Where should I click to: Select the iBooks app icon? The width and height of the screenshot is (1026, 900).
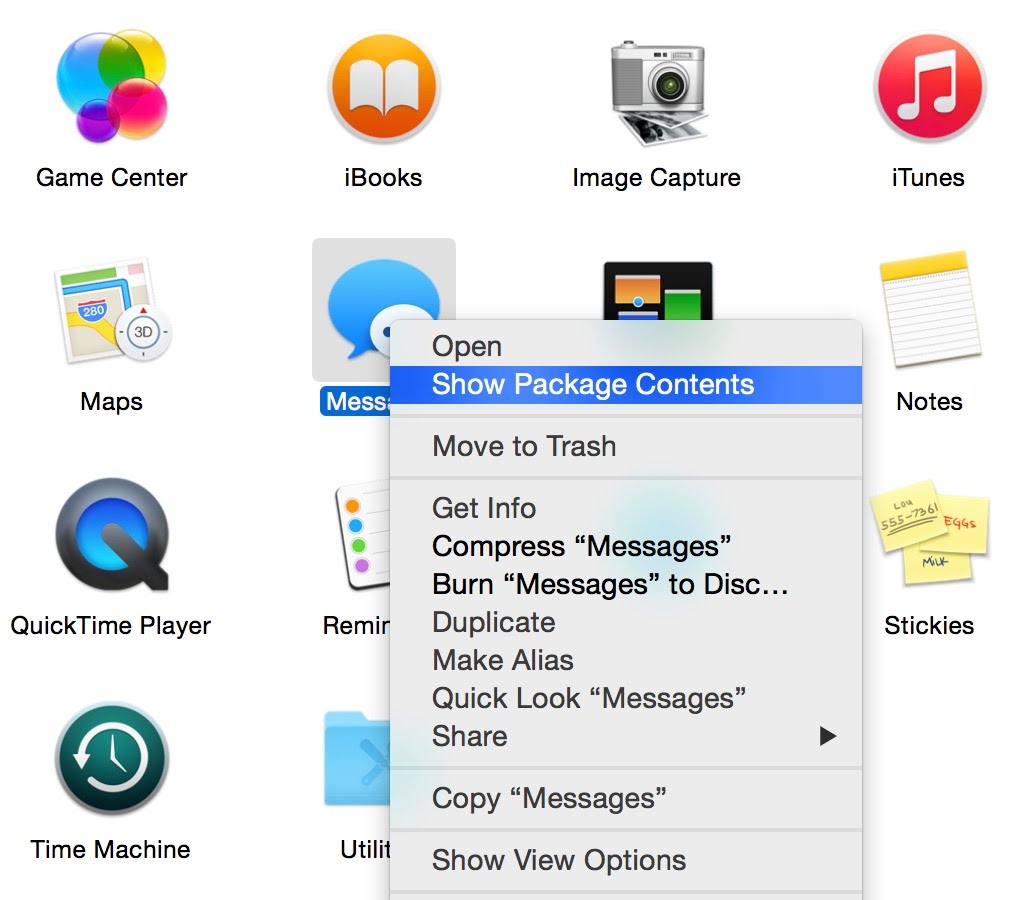pos(383,88)
